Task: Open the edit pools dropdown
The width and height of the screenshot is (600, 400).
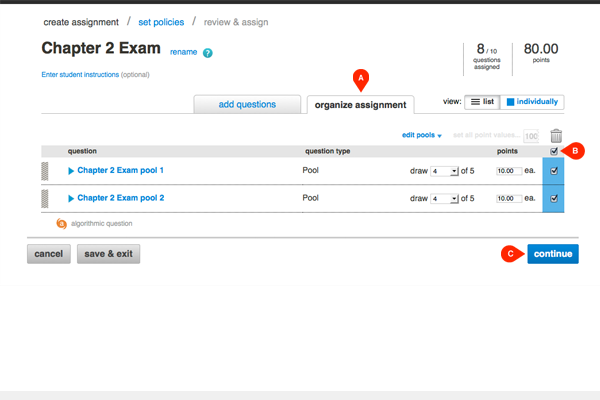Action: [421, 135]
